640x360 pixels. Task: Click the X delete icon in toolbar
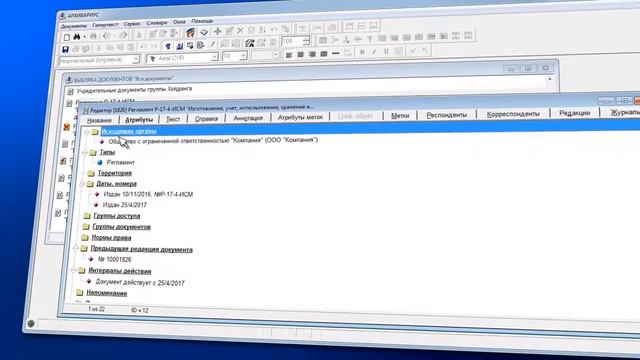[240, 30]
